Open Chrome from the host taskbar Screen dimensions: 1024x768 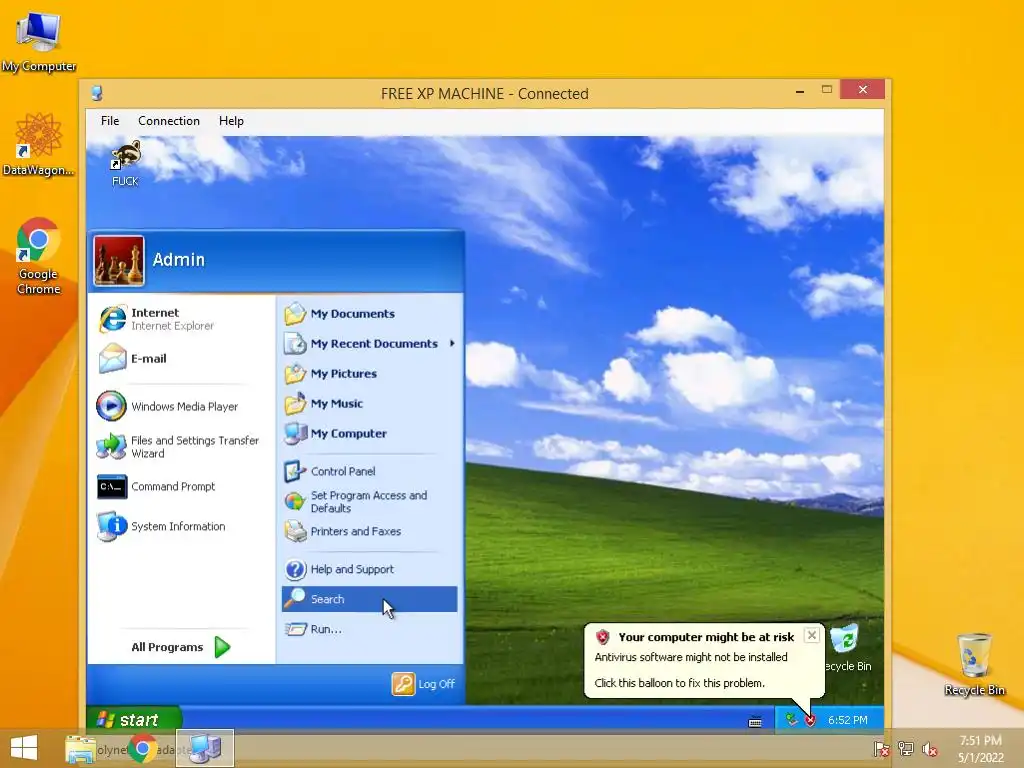(143, 748)
